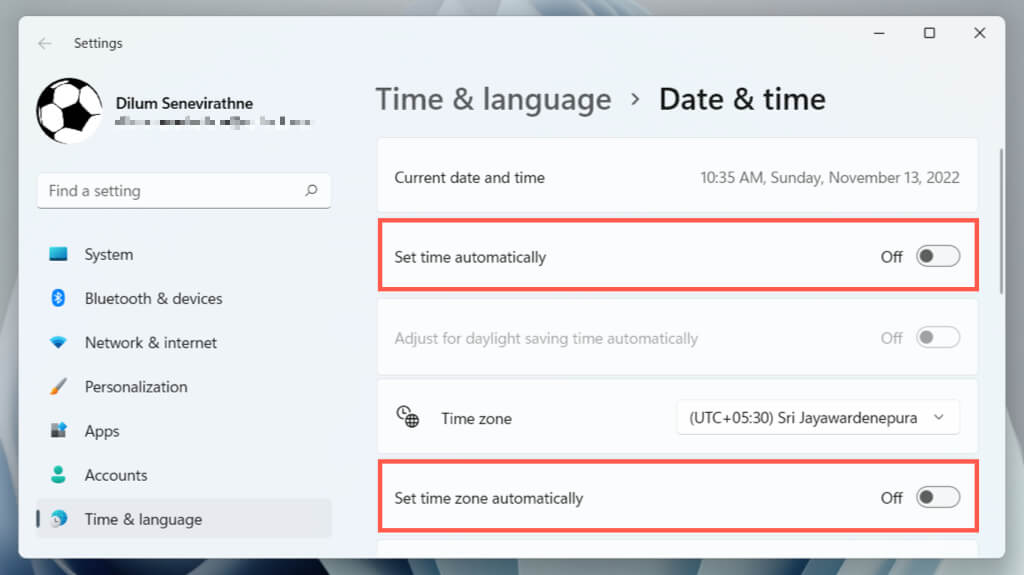Image resolution: width=1024 pixels, height=575 pixels.
Task: Open the Personalization settings page
Action: pyautogui.click(x=136, y=386)
